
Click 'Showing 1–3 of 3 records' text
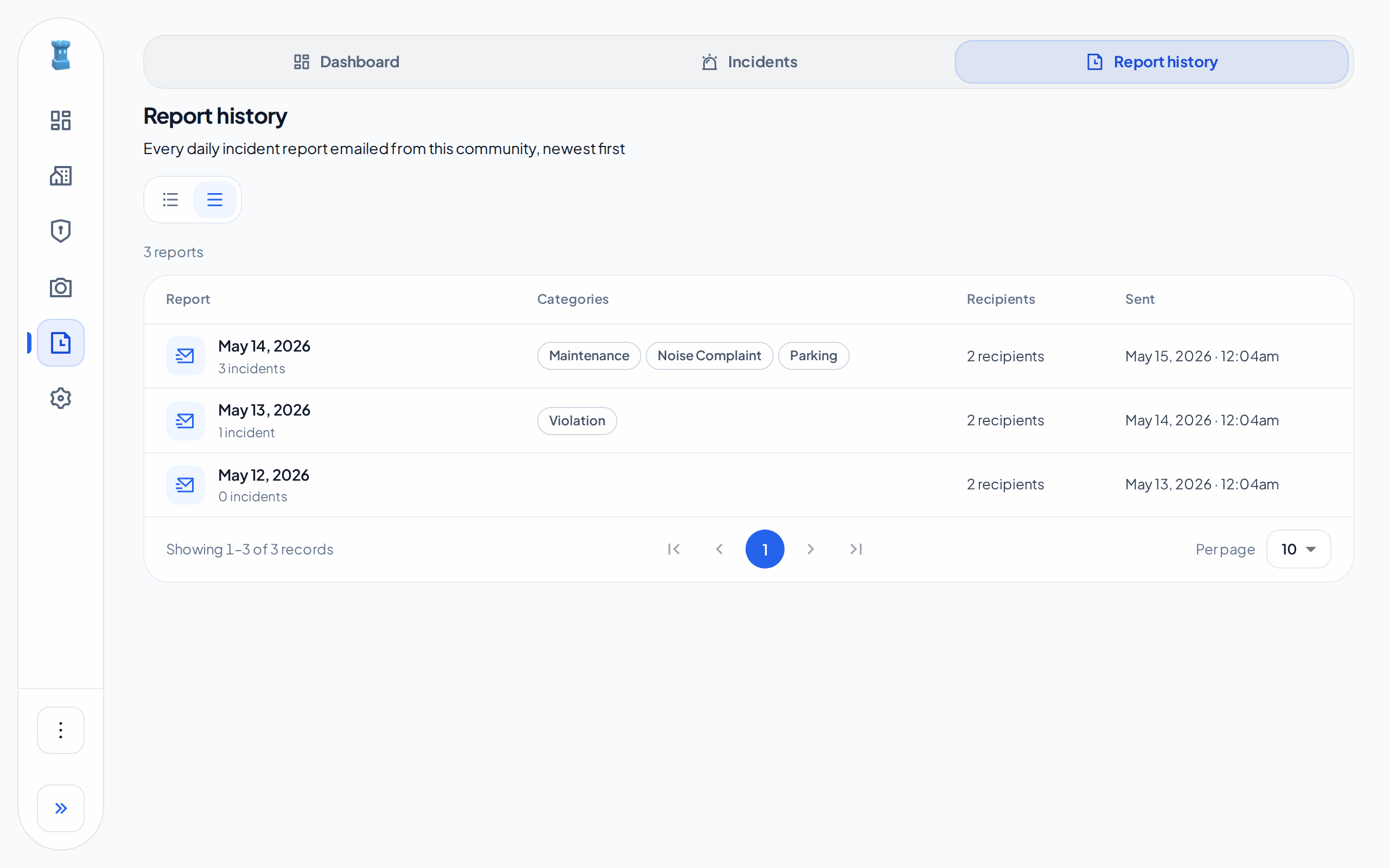click(x=250, y=550)
